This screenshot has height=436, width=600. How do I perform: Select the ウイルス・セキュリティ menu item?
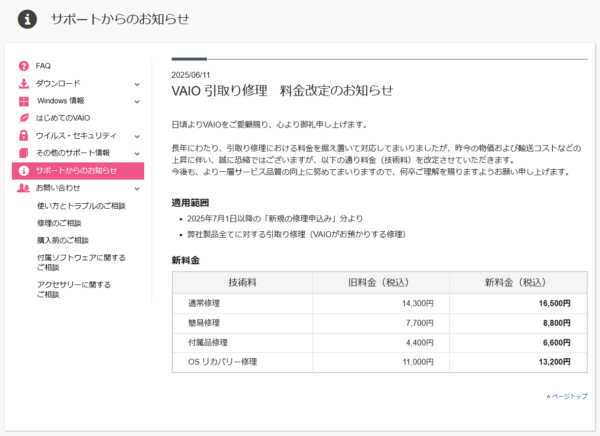pos(76,136)
